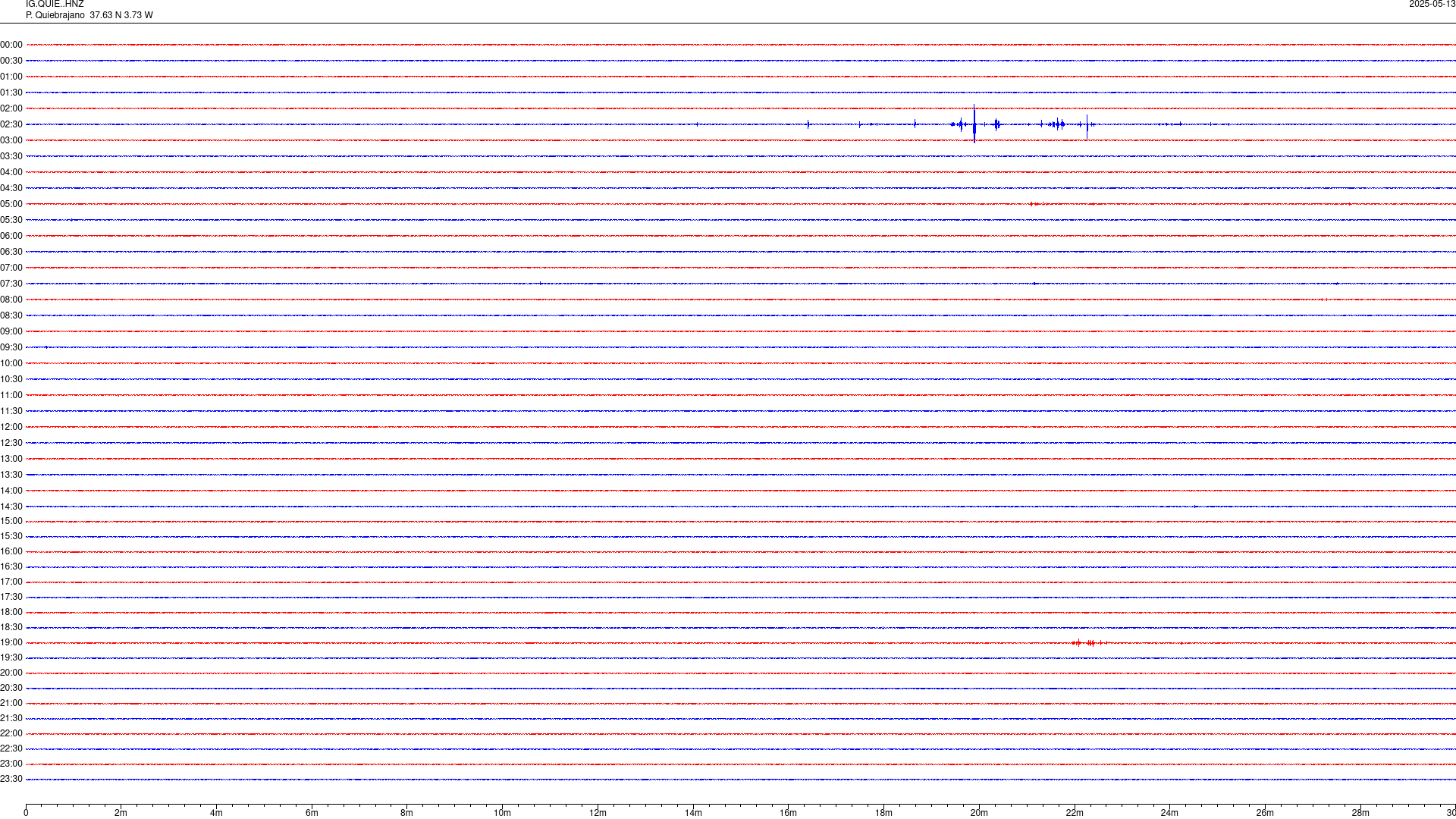Select the 21:00 time row label
The height and width of the screenshot is (819, 1456).
tap(11, 703)
